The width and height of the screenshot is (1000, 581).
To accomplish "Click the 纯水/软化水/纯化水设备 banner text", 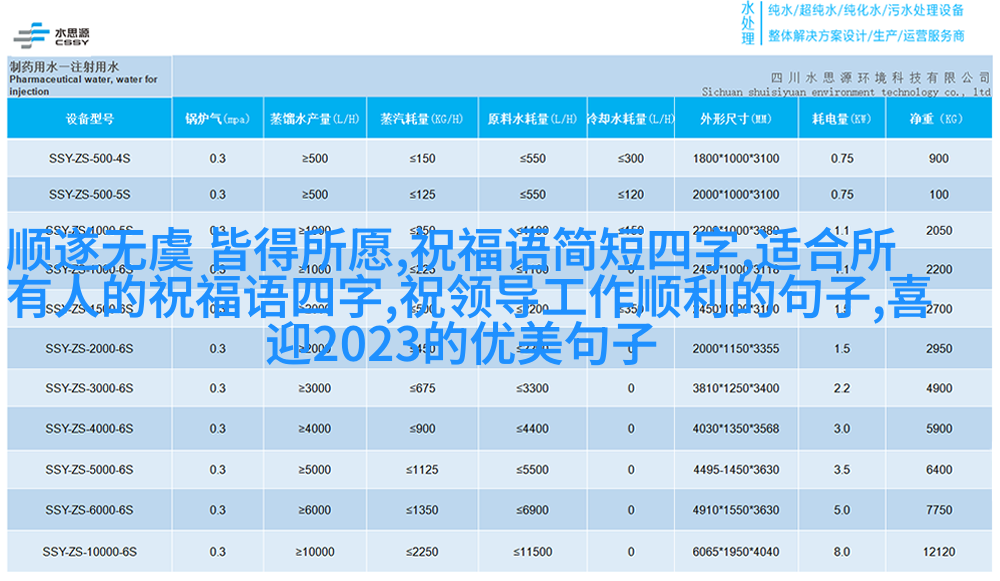I will pyautogui.click(x=866, y=11).
